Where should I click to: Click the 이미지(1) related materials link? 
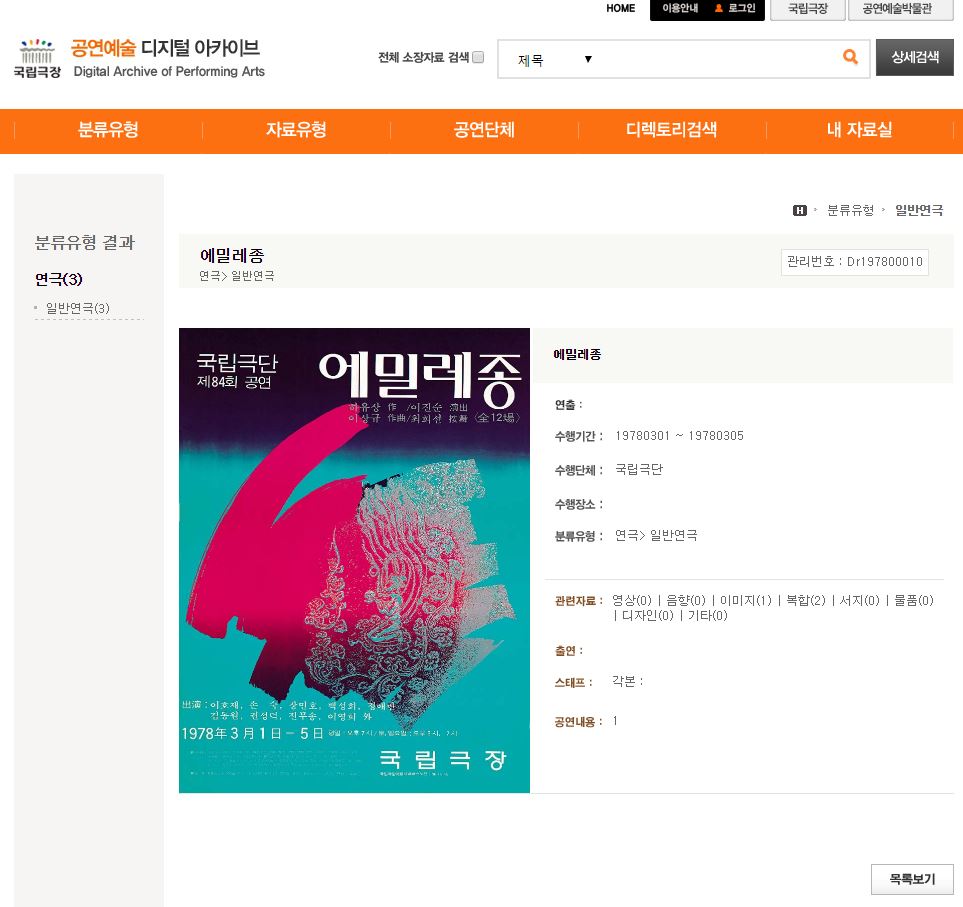coord(745,600)
